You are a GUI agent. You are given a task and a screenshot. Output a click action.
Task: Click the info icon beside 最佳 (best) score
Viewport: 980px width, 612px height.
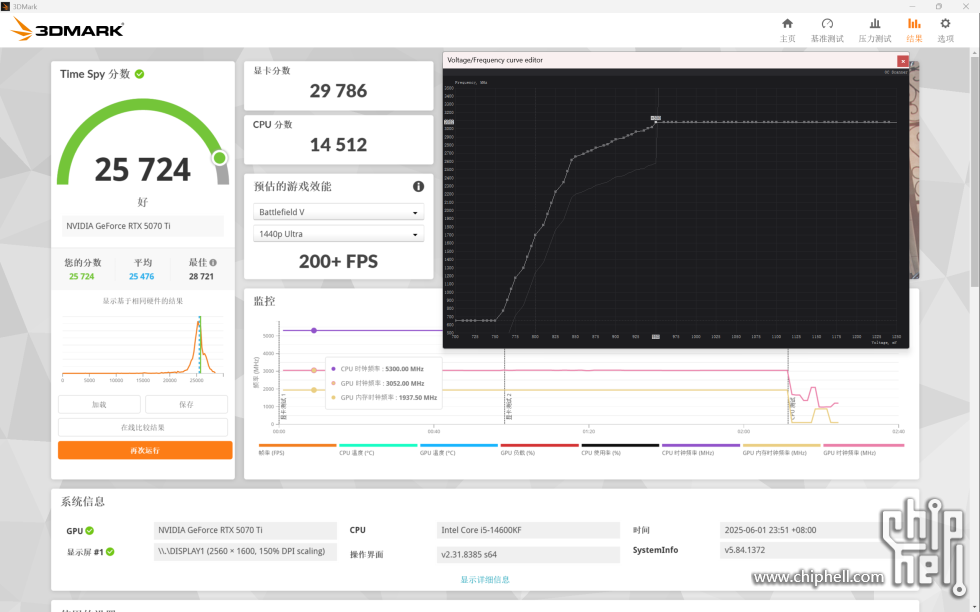click(213, 263)
